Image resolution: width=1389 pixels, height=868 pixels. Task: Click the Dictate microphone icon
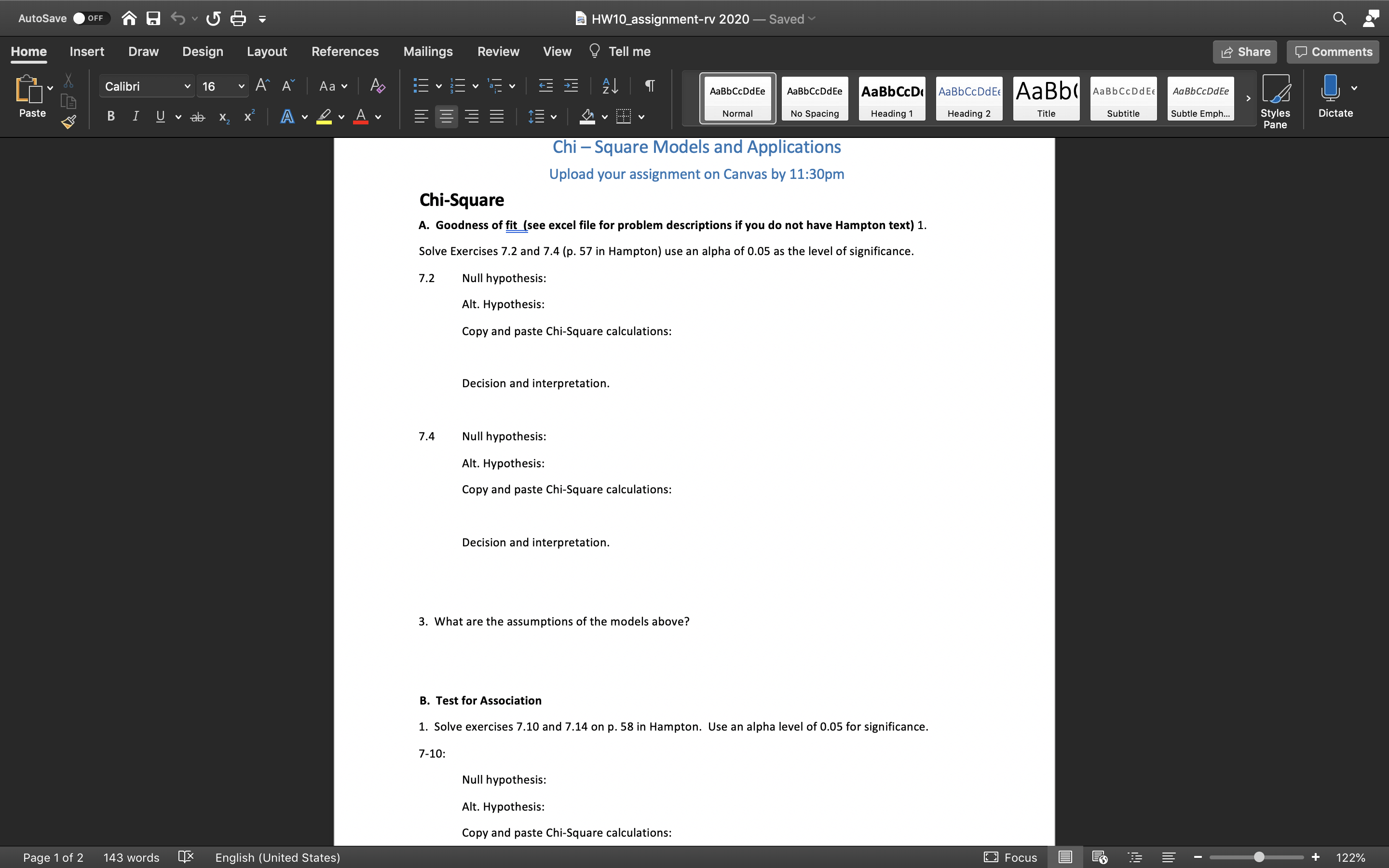(x=1330, y=88)
